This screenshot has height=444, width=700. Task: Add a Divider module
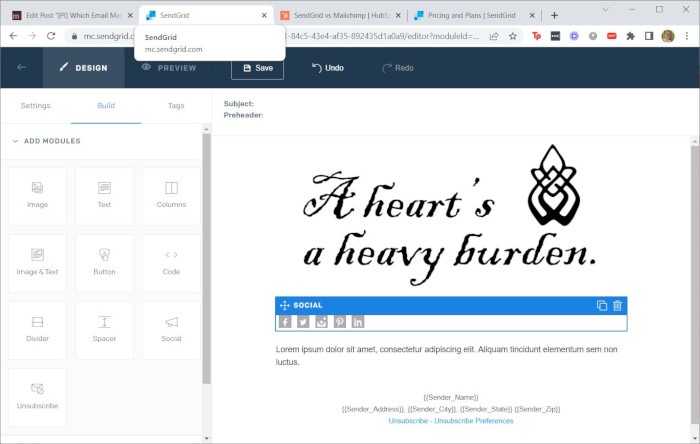(x=37, y=330)
